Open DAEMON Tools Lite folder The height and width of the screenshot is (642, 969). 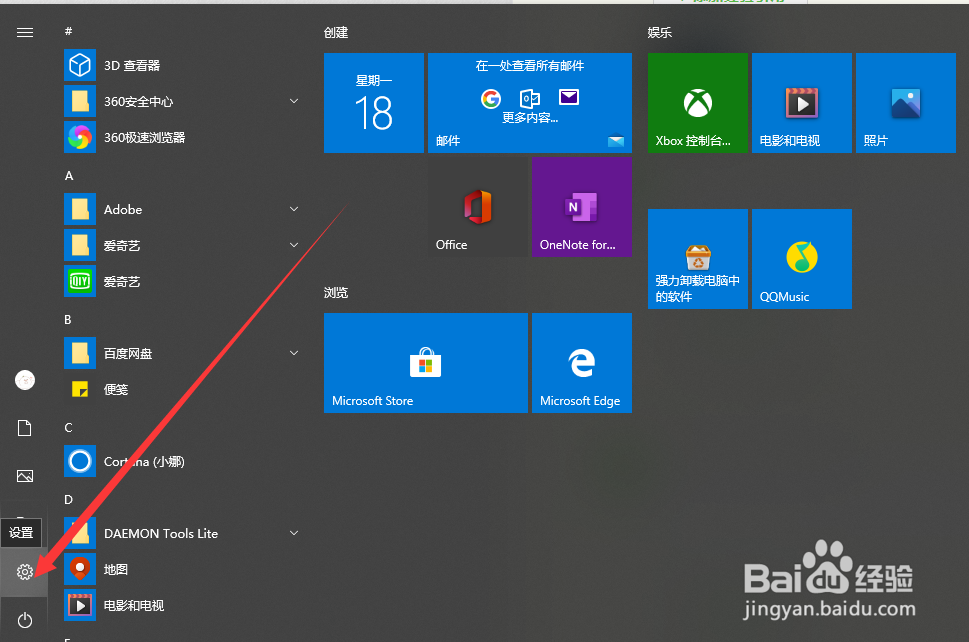[184, 533]
